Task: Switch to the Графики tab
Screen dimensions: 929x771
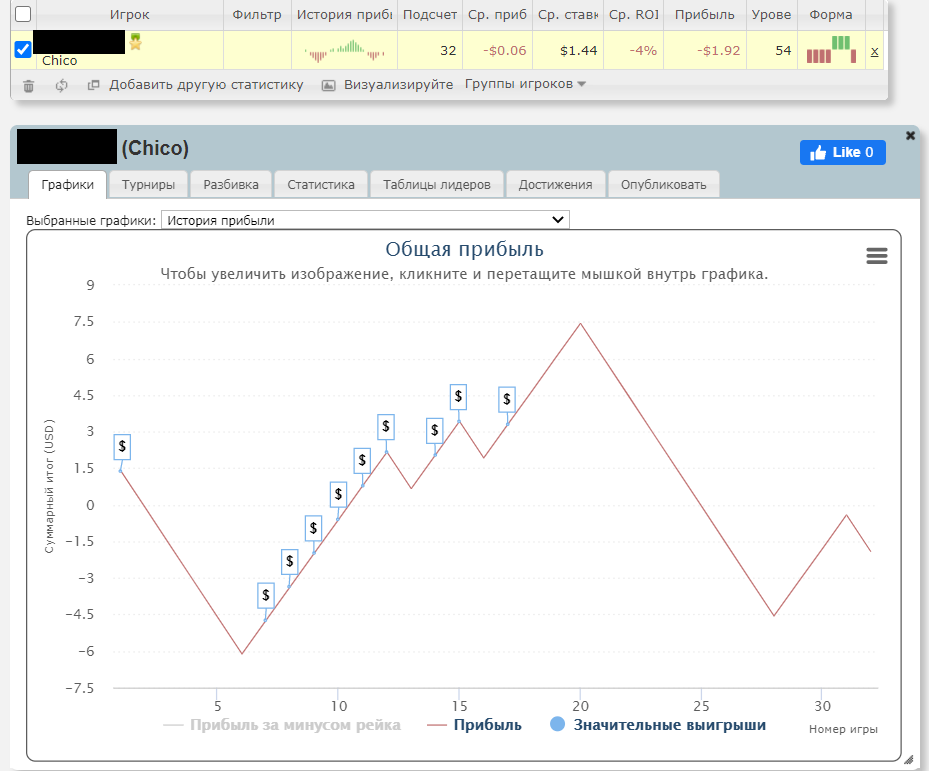Action: (x=68, y=184)
